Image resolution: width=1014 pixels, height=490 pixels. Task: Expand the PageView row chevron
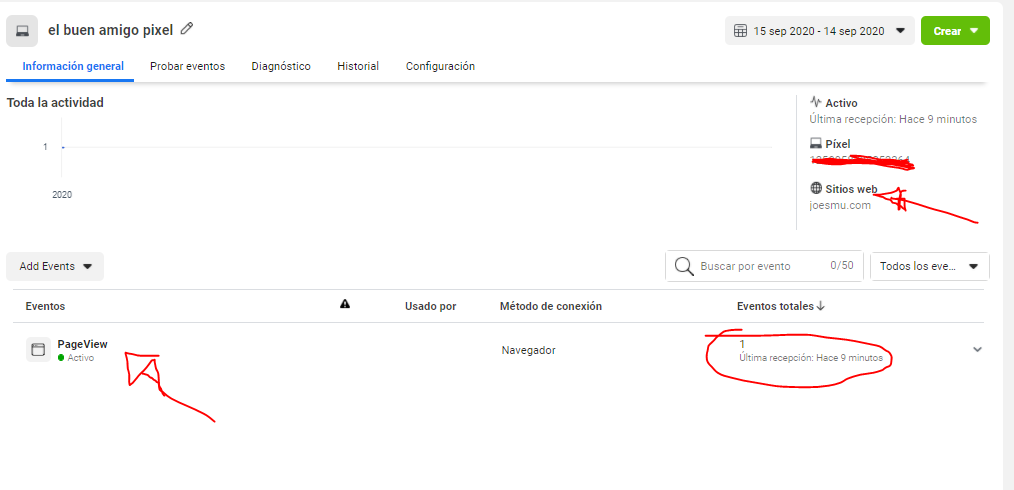977,349
